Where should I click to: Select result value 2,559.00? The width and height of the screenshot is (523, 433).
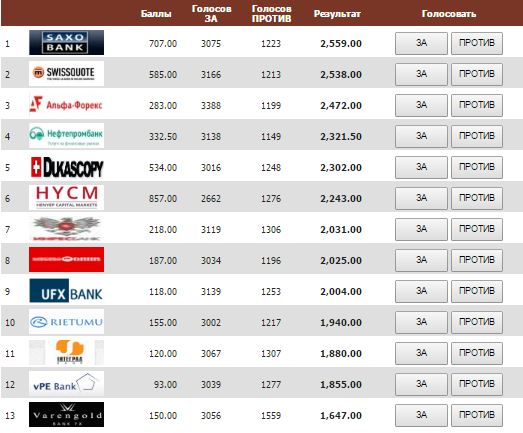[x=341, y=43]
